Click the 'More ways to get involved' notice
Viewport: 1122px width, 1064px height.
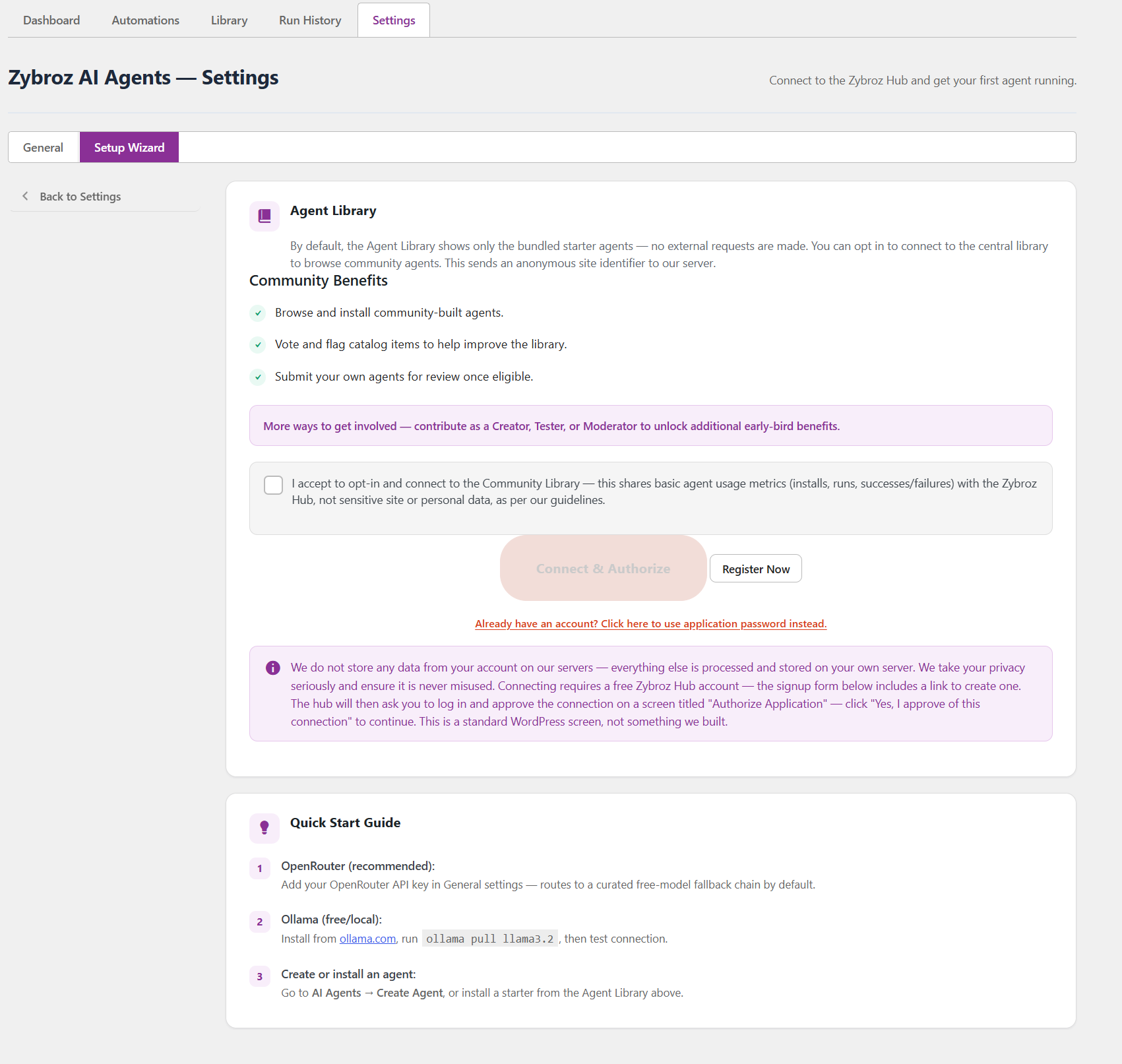651,425
